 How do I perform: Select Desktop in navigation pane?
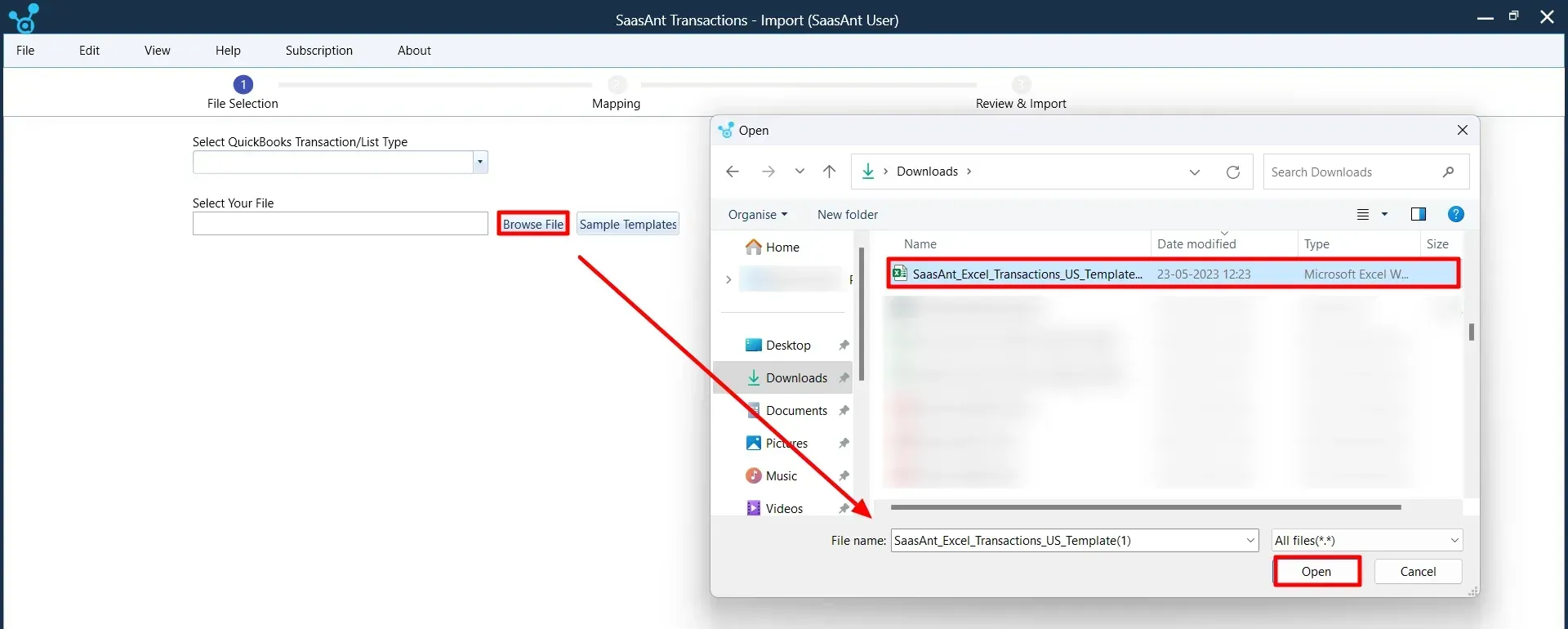[x=788, y=346]
